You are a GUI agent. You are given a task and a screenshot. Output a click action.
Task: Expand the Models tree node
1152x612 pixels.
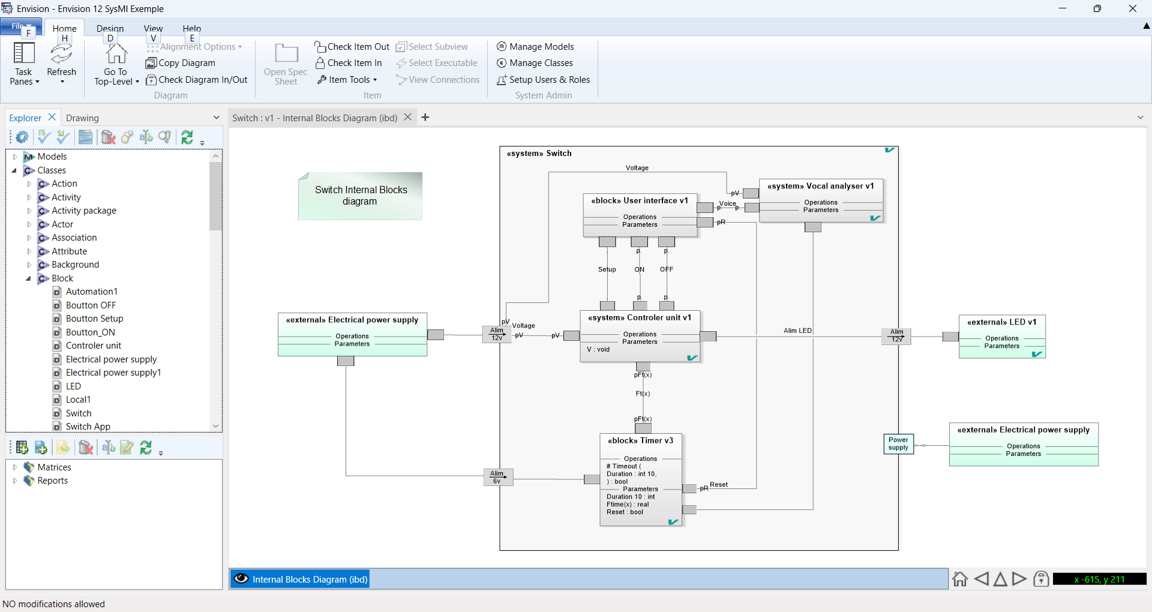pyautogui.click(x=15, y=157)
